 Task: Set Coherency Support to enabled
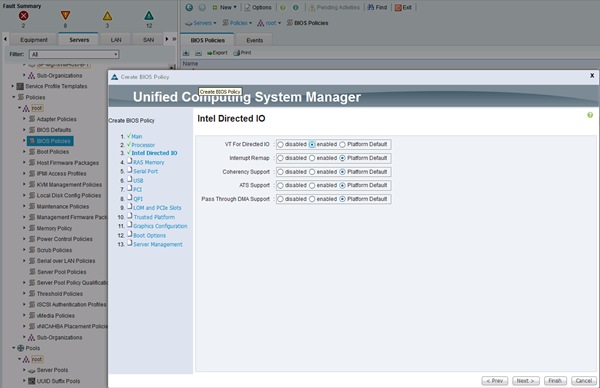tap(312, 172)
